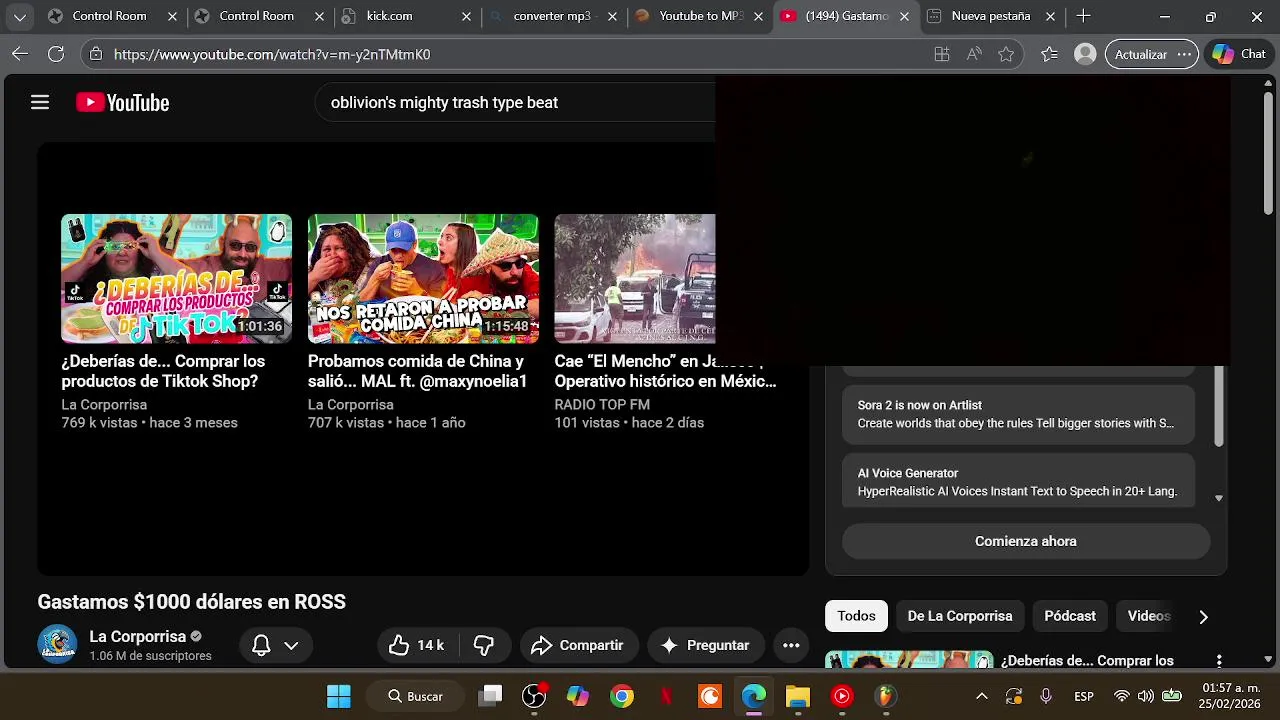
Task: Open La Corporrisa channel avatar
Action: [57, 644]
